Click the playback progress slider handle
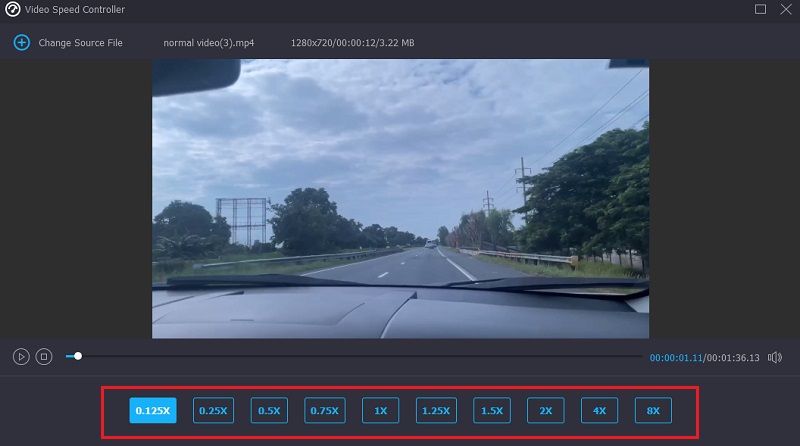This screenshot has width=800, height=446. (78, 356)
